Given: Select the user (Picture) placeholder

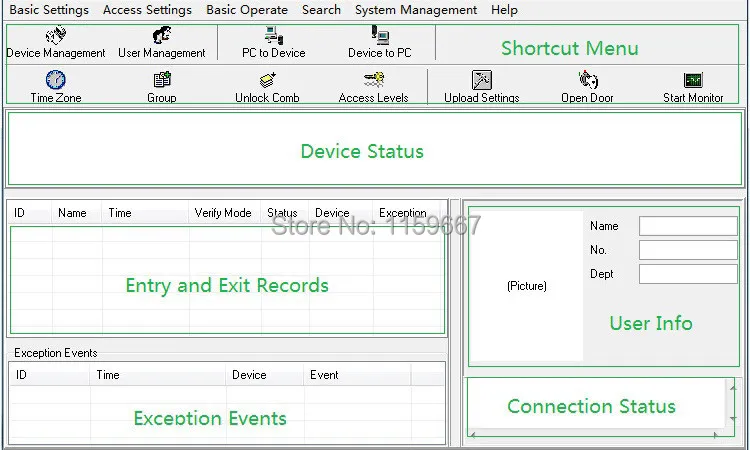Looking at the screenshot, I should [527, 286].
